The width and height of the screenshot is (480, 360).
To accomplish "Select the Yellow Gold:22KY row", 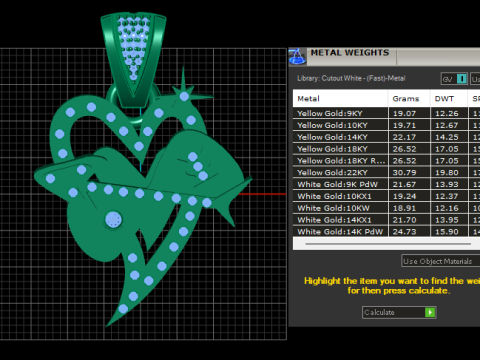I will coord(387,173).
